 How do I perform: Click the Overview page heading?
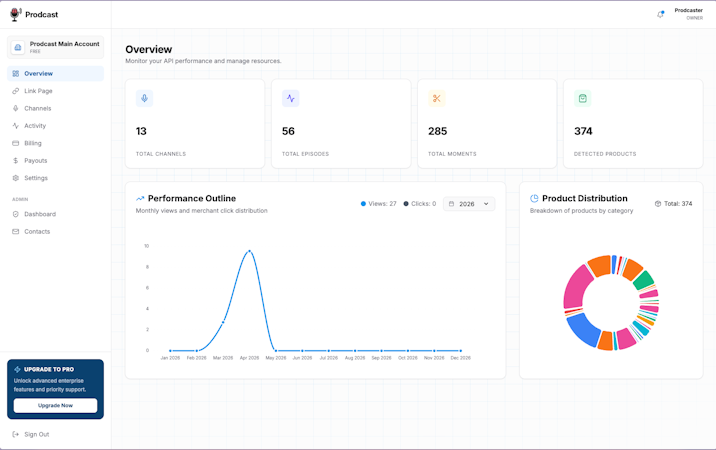tap(149, 49)
